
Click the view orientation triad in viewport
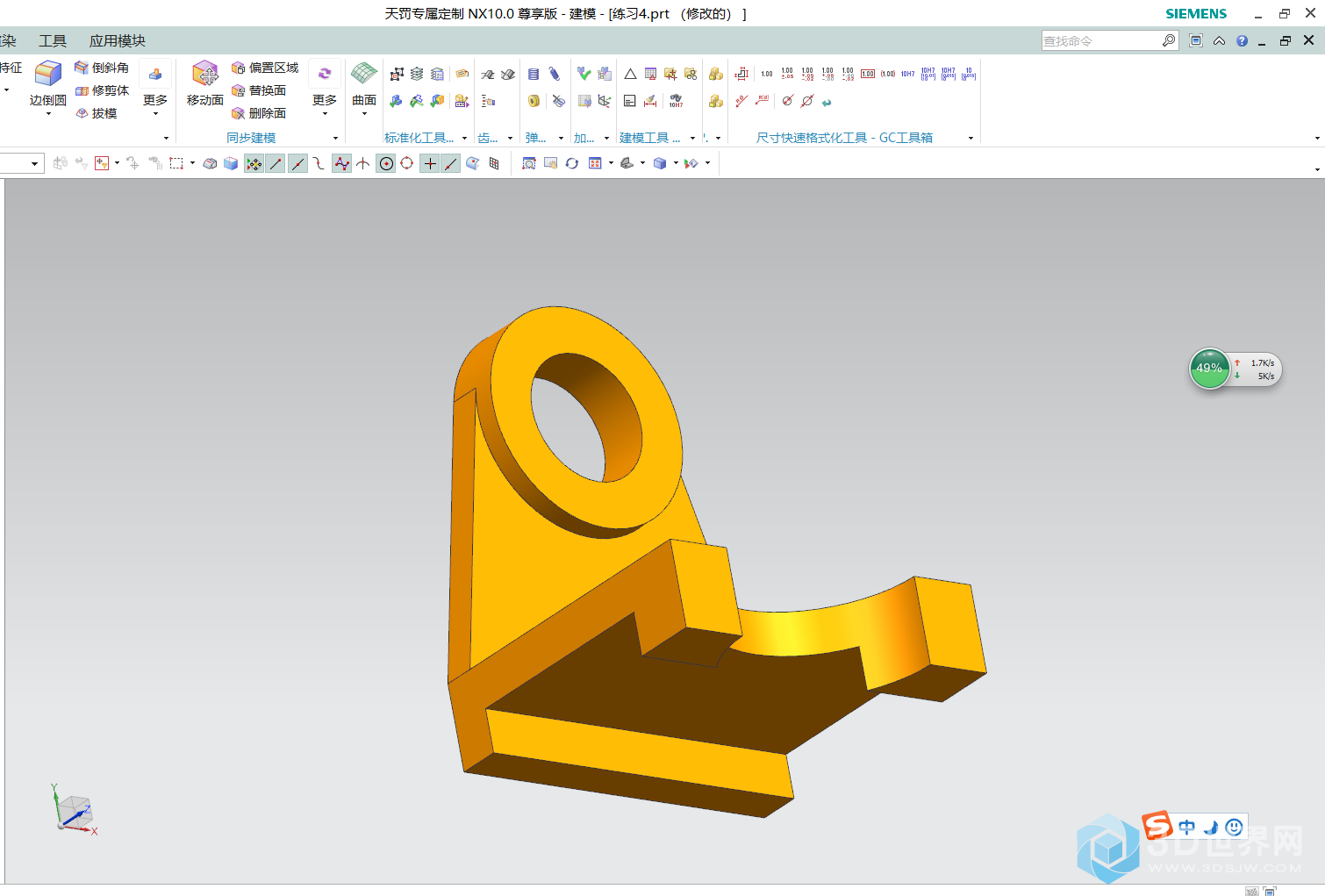pos(75,809)
